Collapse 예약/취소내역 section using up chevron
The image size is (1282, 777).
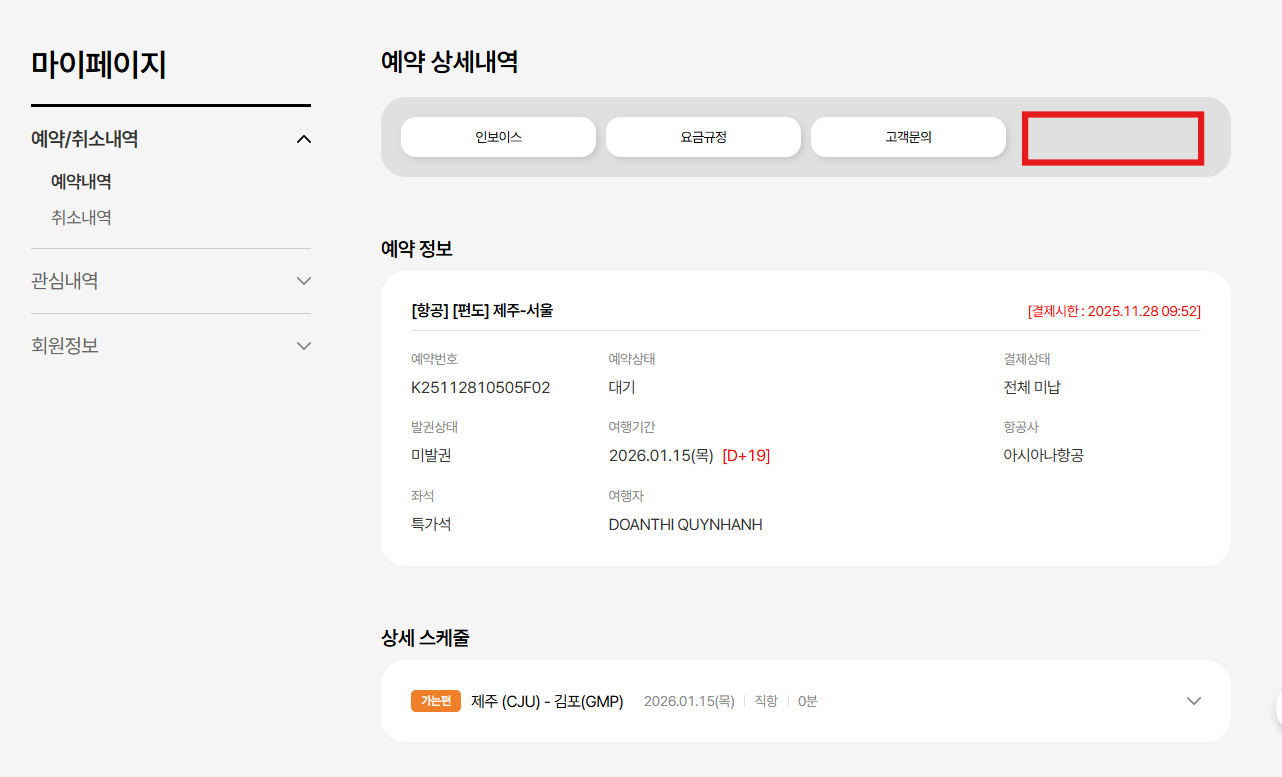pyautogui.click(x=305, y=139)
